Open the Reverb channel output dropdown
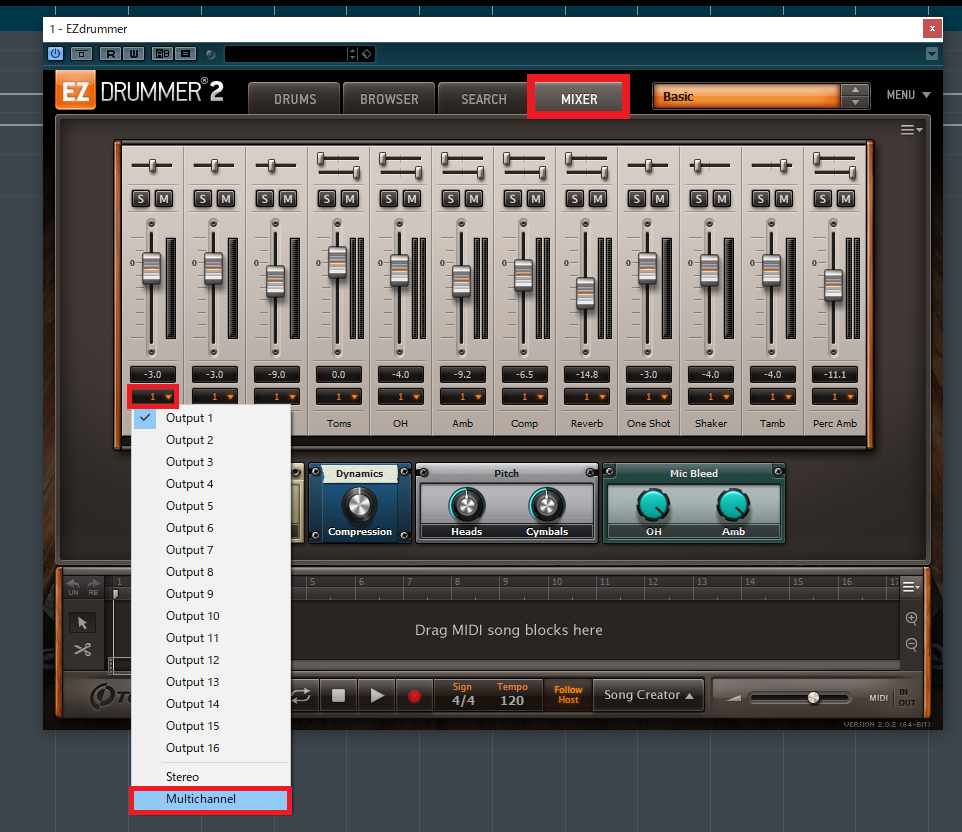This screenshot has width=962, height=832. (587, 397)
